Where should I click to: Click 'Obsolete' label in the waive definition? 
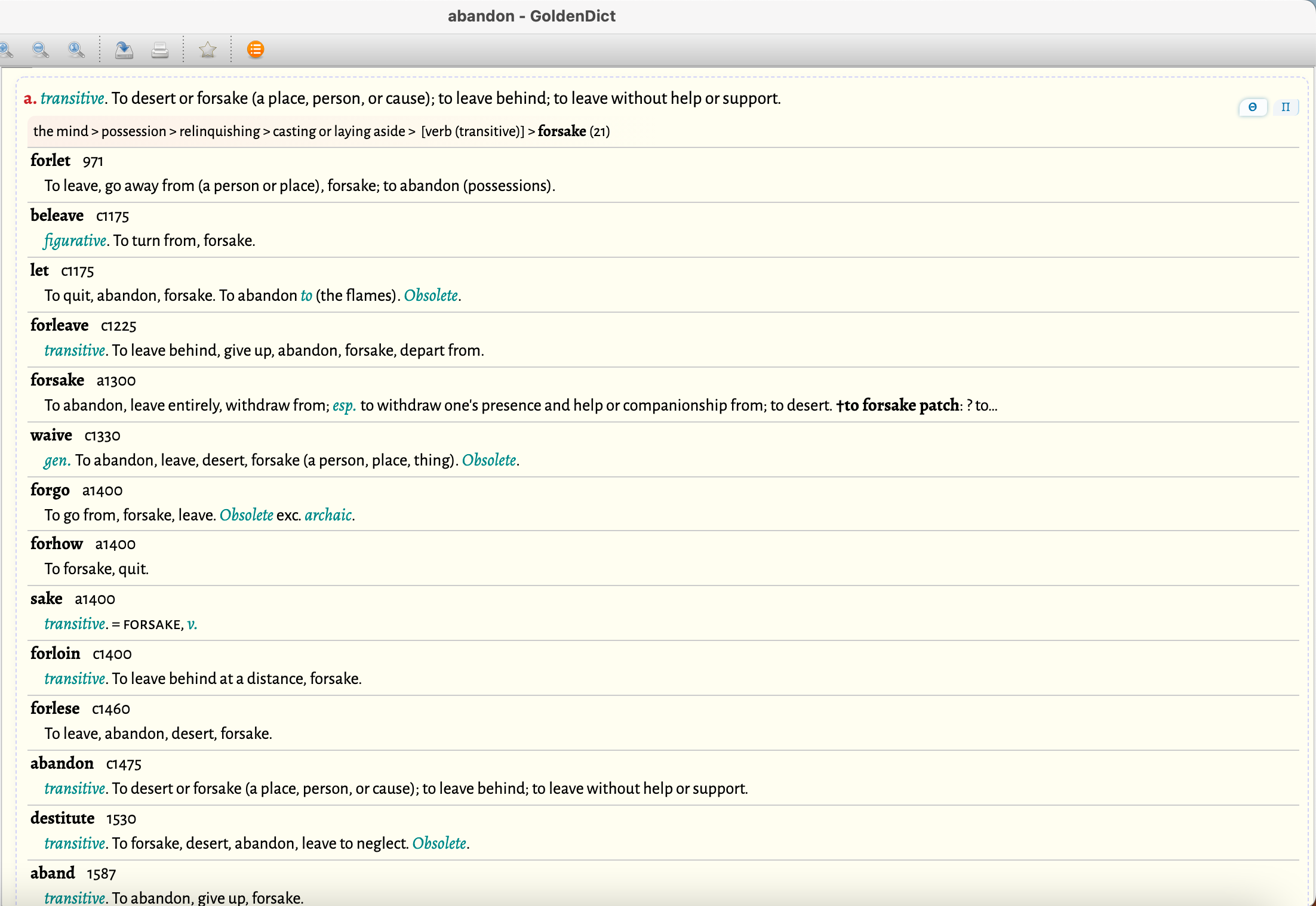[489, 460]
